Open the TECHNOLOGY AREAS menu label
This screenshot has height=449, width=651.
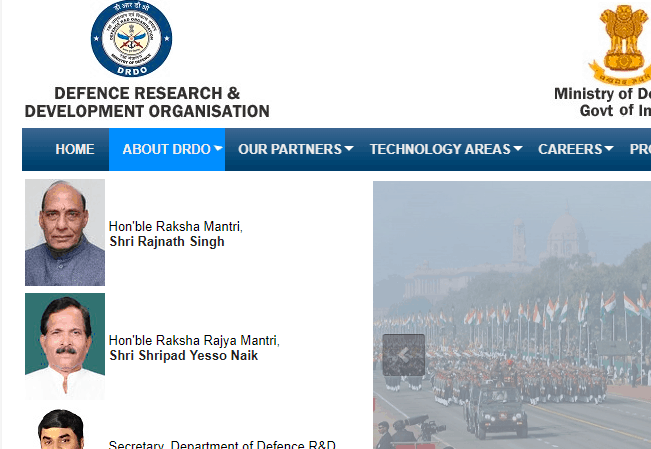tap(440, 149)
